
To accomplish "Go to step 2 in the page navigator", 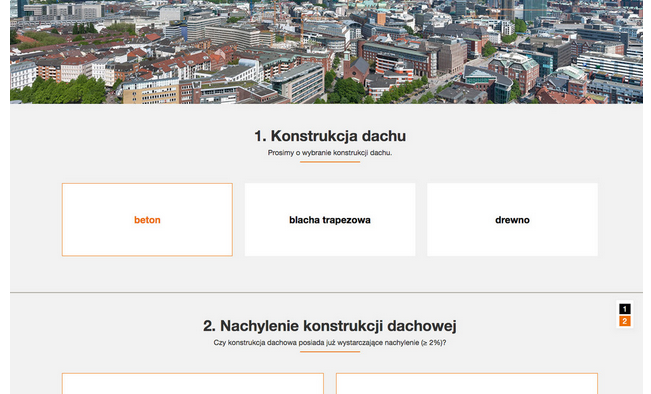I will pyautogui.click(x=624, y=321).
